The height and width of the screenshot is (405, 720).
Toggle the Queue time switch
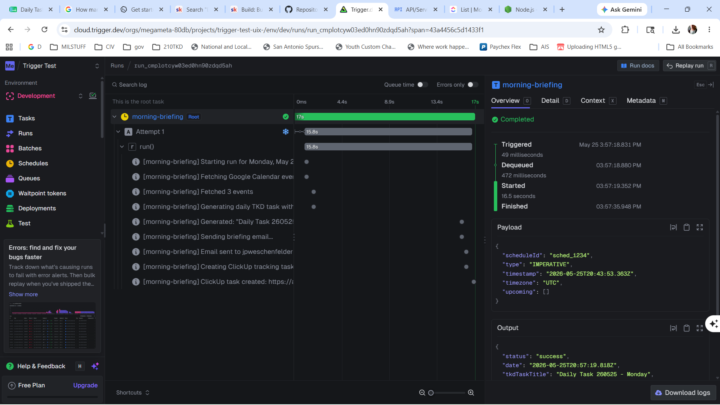tap(422, 85)
